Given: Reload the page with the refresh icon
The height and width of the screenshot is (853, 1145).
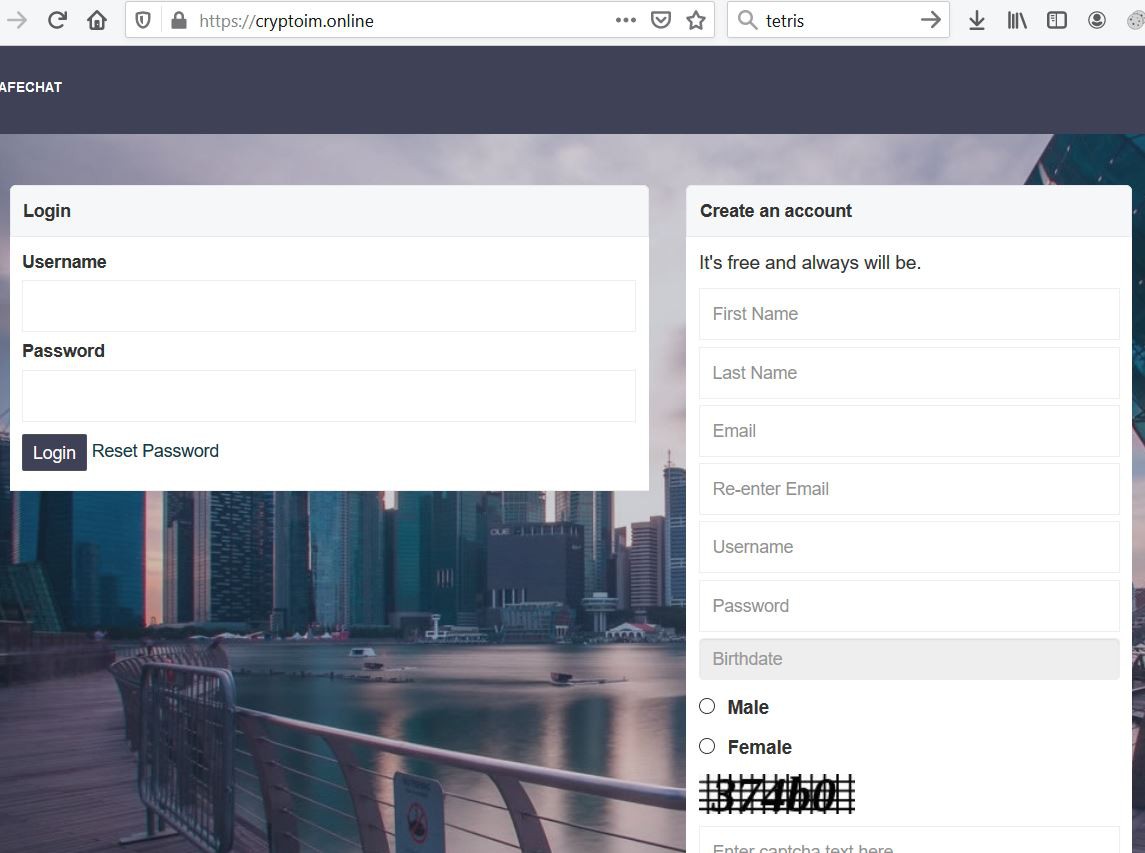Looking at the screenshot, I should pyautogui.click(x=57, y=20).
